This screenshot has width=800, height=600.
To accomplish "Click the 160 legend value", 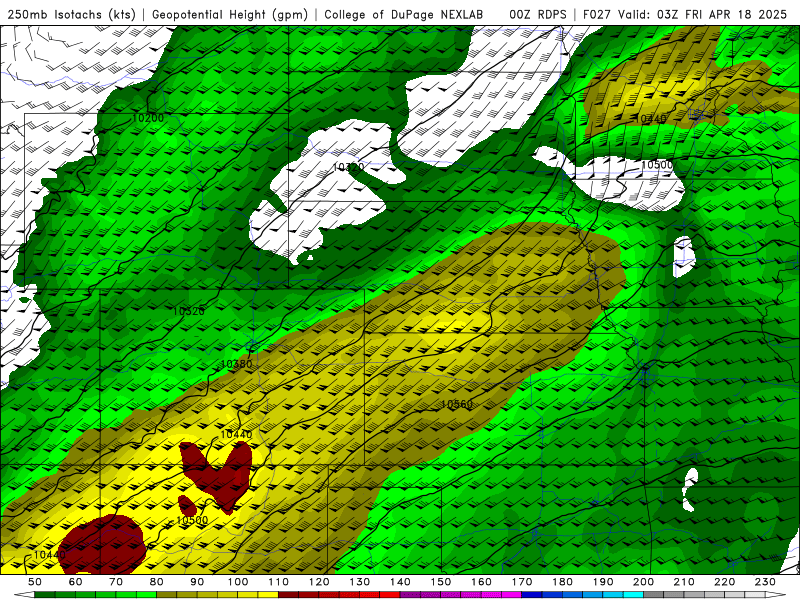I will coord(481,582).
